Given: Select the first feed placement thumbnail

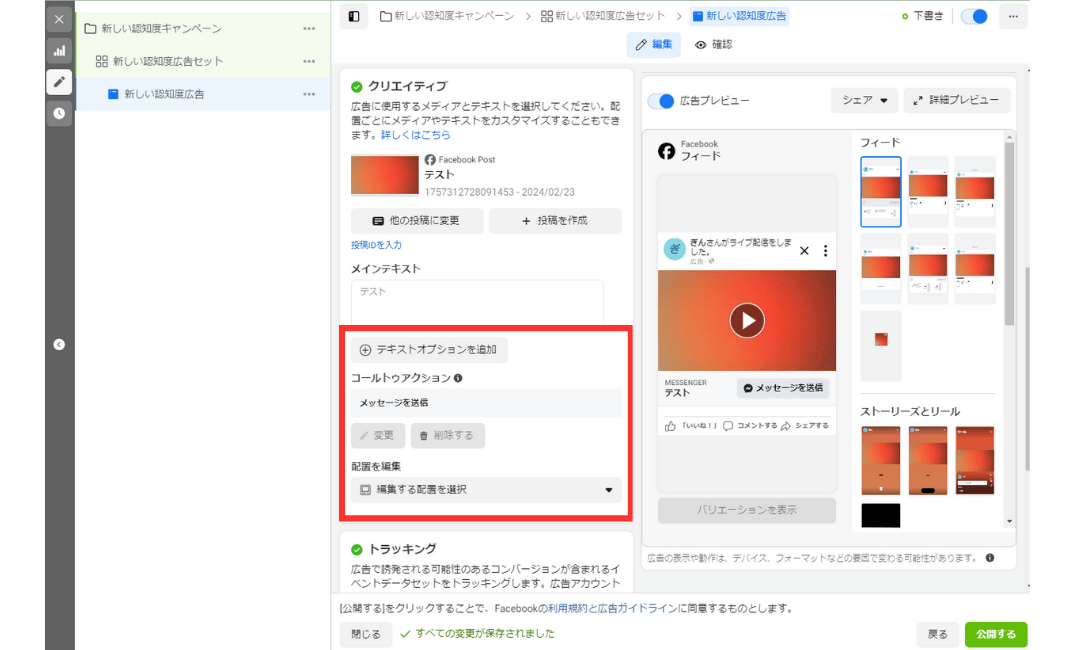Looking at the screenshot, I should point(880,191).
